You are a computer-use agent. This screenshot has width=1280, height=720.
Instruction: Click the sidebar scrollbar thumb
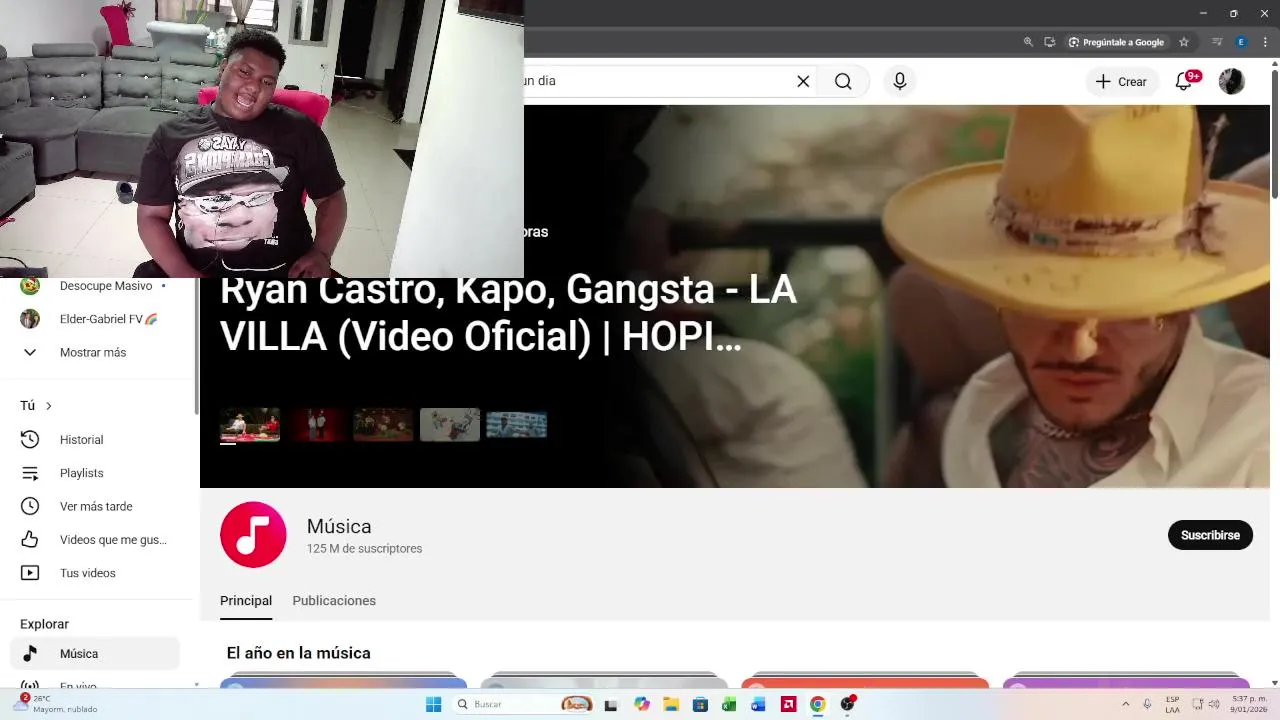(196, 345)
